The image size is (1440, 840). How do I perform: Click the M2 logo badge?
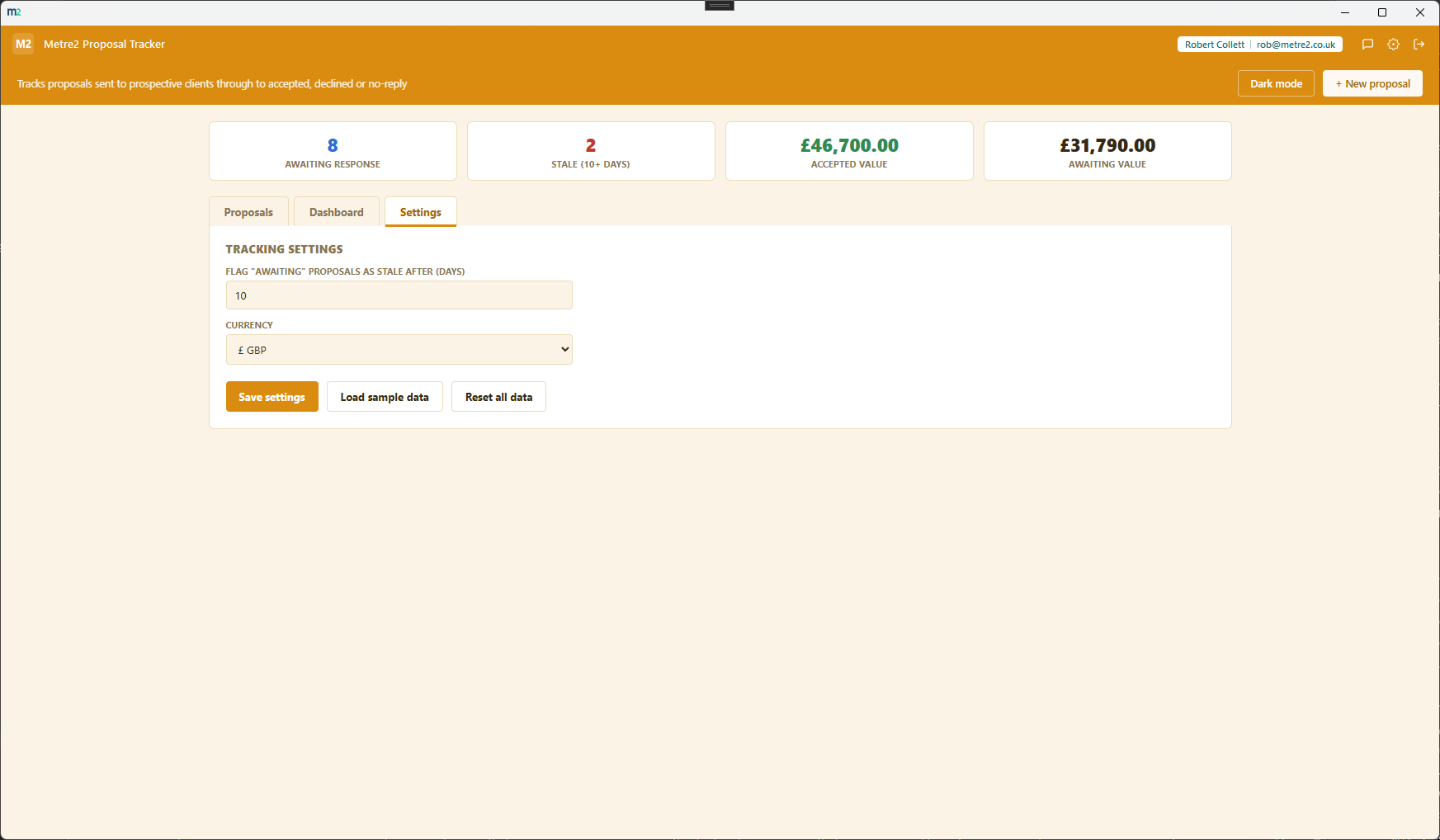(x=23, y=45)
